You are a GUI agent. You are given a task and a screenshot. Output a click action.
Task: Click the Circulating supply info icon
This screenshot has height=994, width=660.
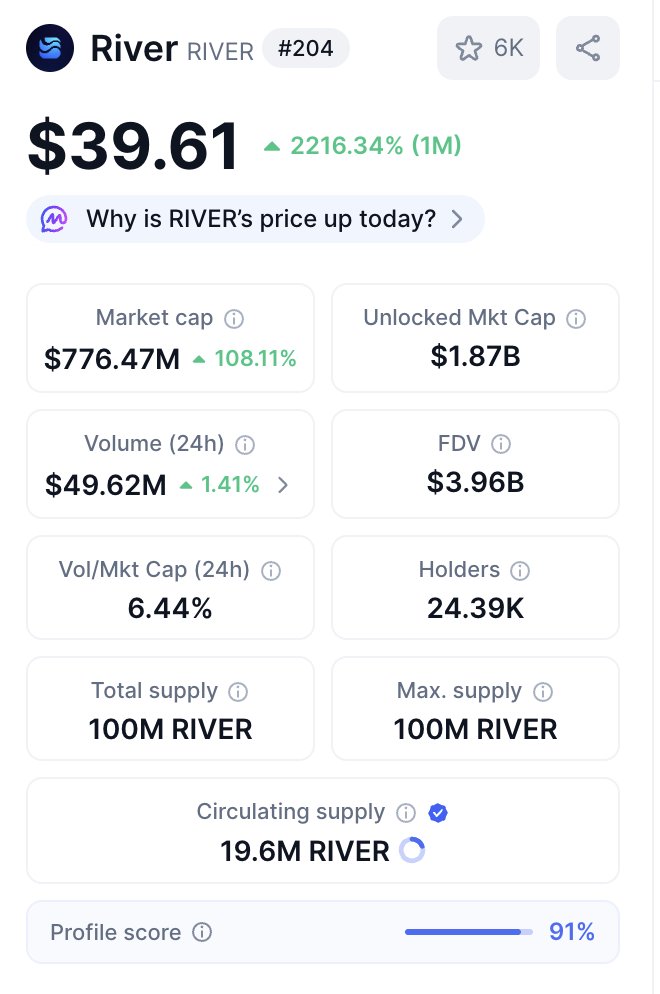pyautogui.click(x=406, y=813)
